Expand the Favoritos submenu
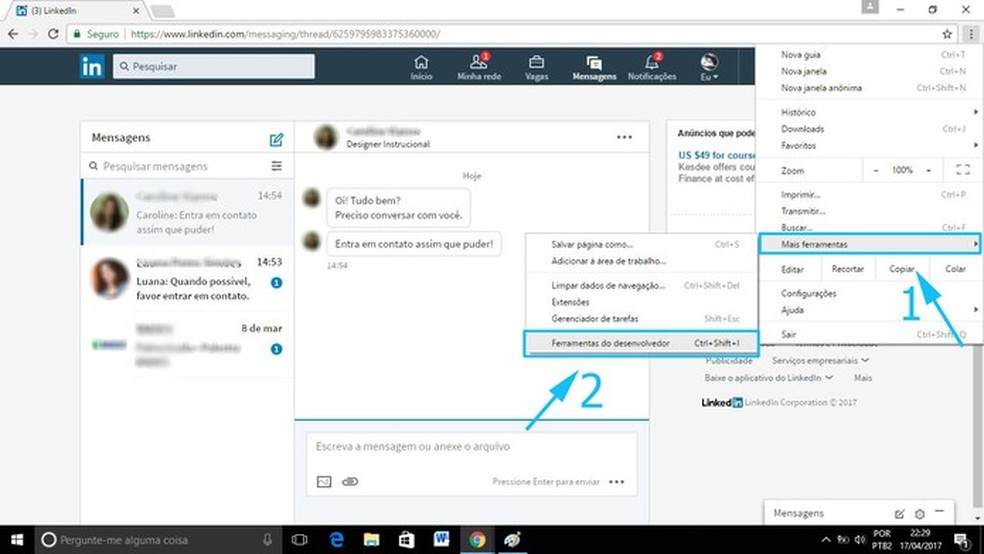 pyautogui.click(x=869, y=146)
